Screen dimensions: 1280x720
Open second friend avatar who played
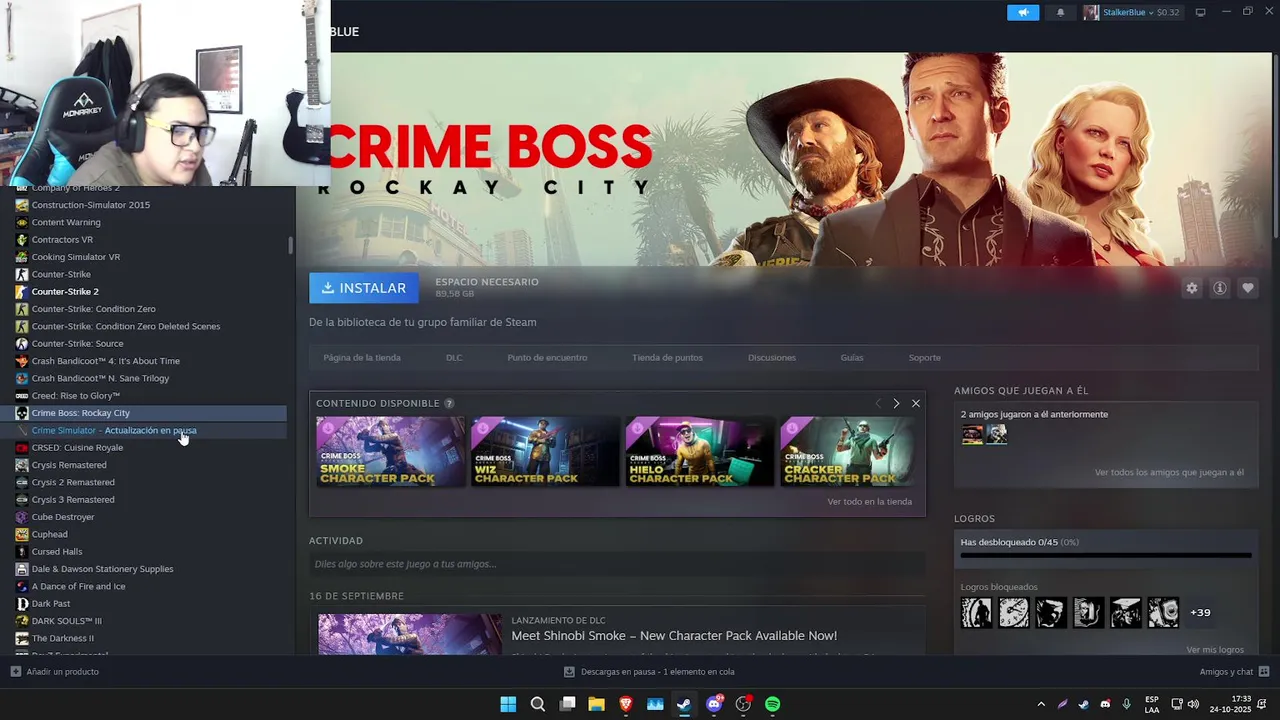(x=996, y=434)
